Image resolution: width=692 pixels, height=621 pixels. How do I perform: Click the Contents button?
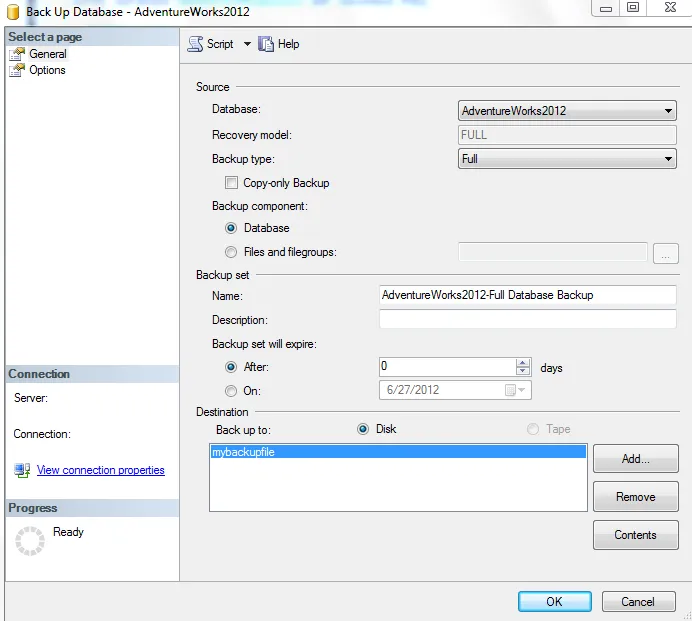click(636, 535)
